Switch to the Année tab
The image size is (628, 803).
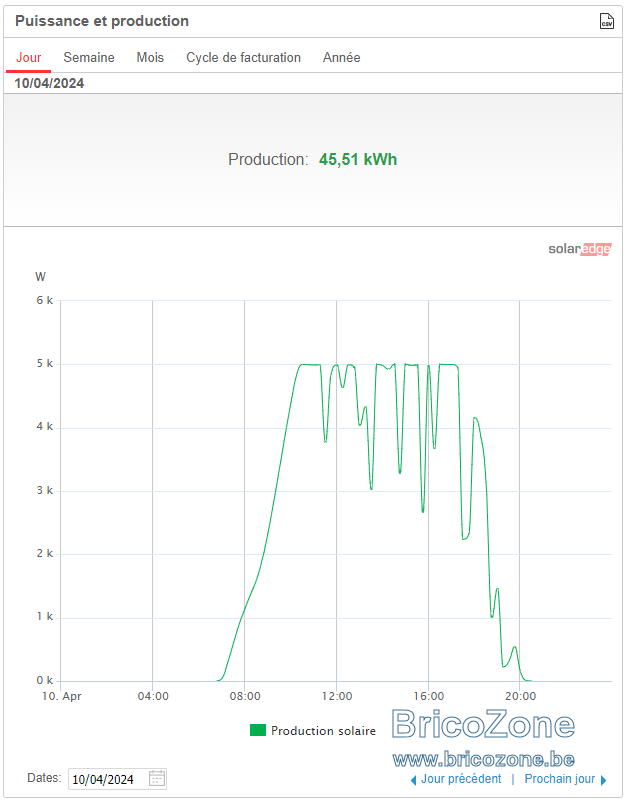point(341,57)
